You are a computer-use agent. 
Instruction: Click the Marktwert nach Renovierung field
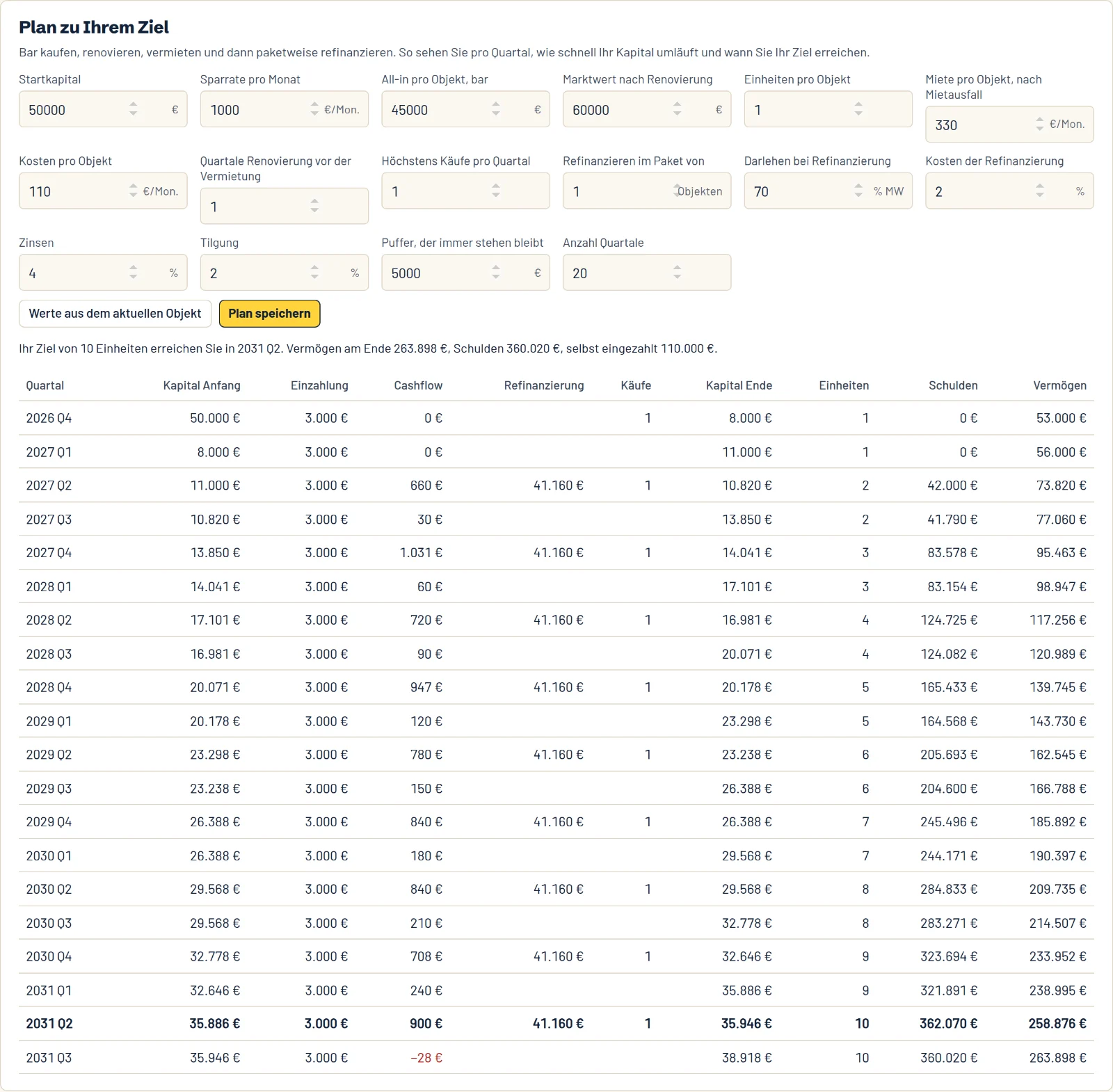click(647, 109)
